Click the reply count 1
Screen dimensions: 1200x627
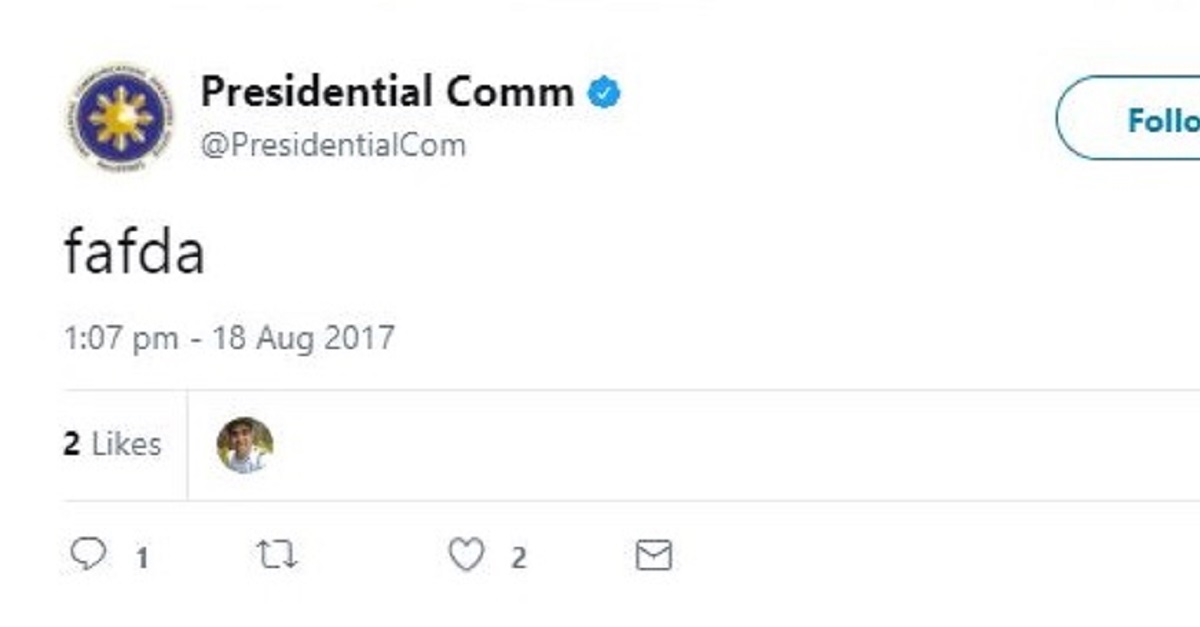point(142,558)
